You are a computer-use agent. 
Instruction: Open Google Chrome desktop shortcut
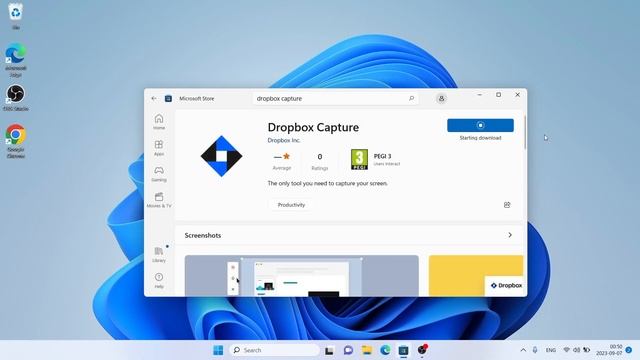click(16, 141)
